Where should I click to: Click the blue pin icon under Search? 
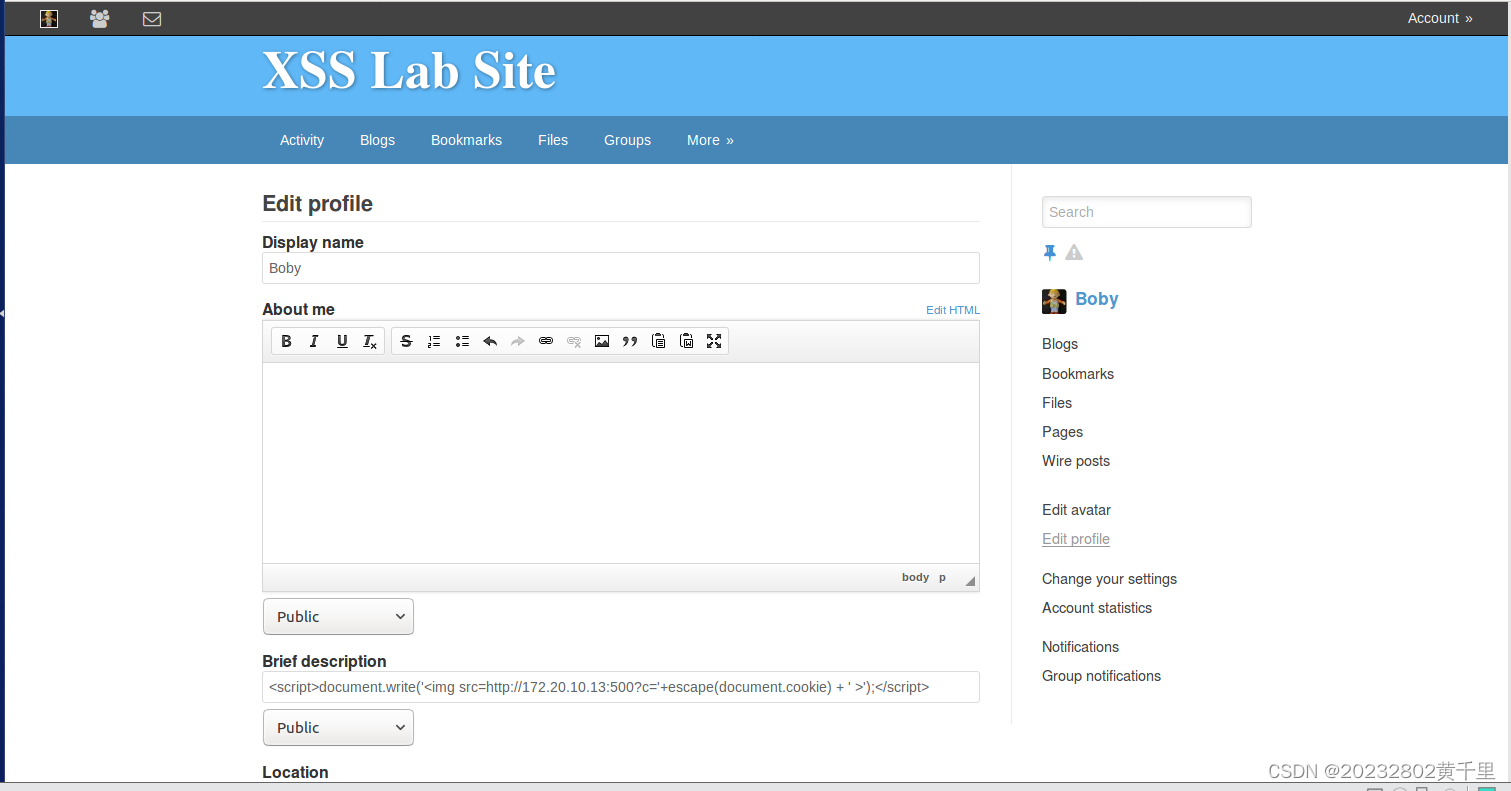point(1049,253)
